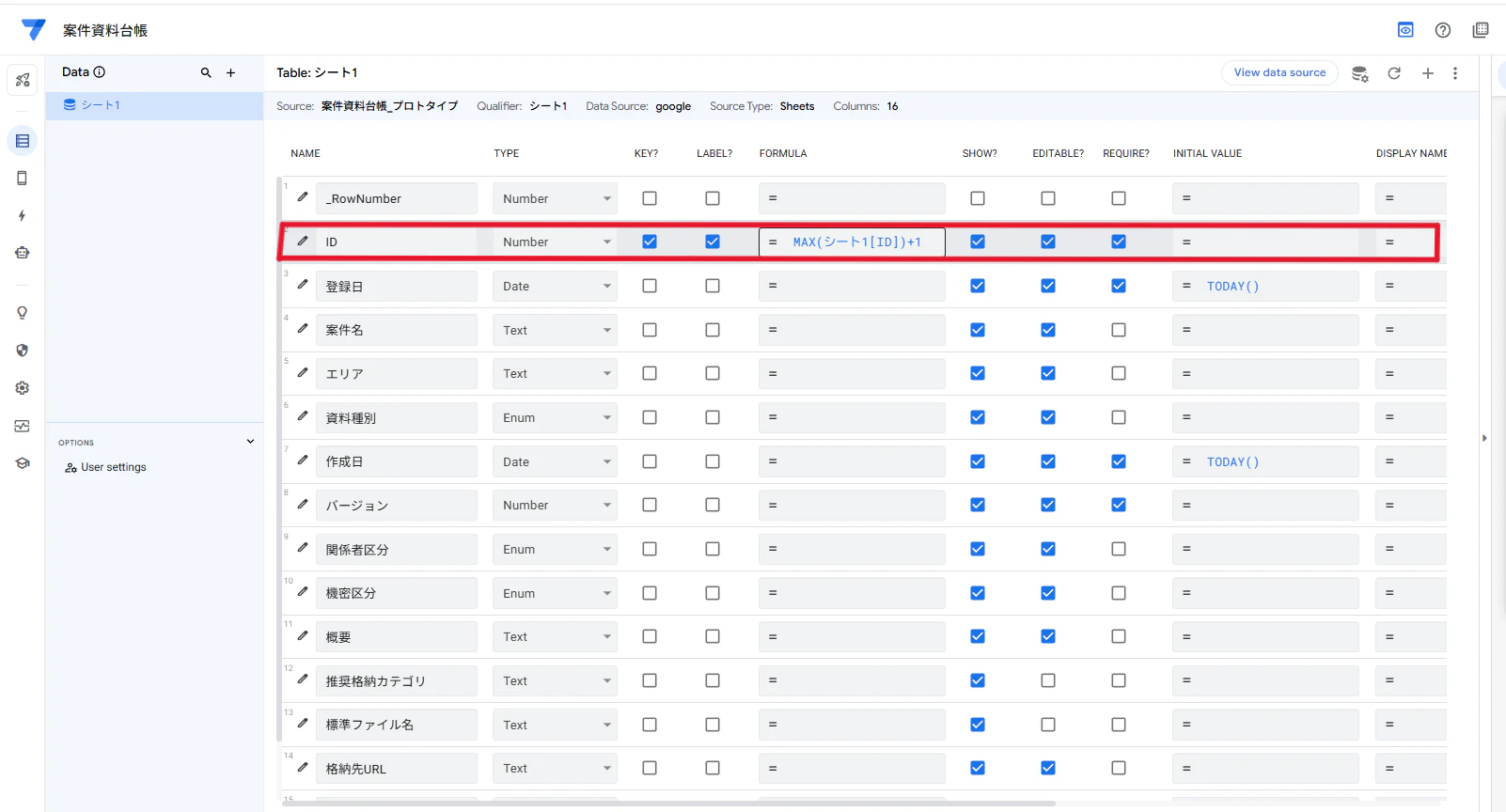Open User settings in options
This screenshot has width=1506, height=812.
106,467
